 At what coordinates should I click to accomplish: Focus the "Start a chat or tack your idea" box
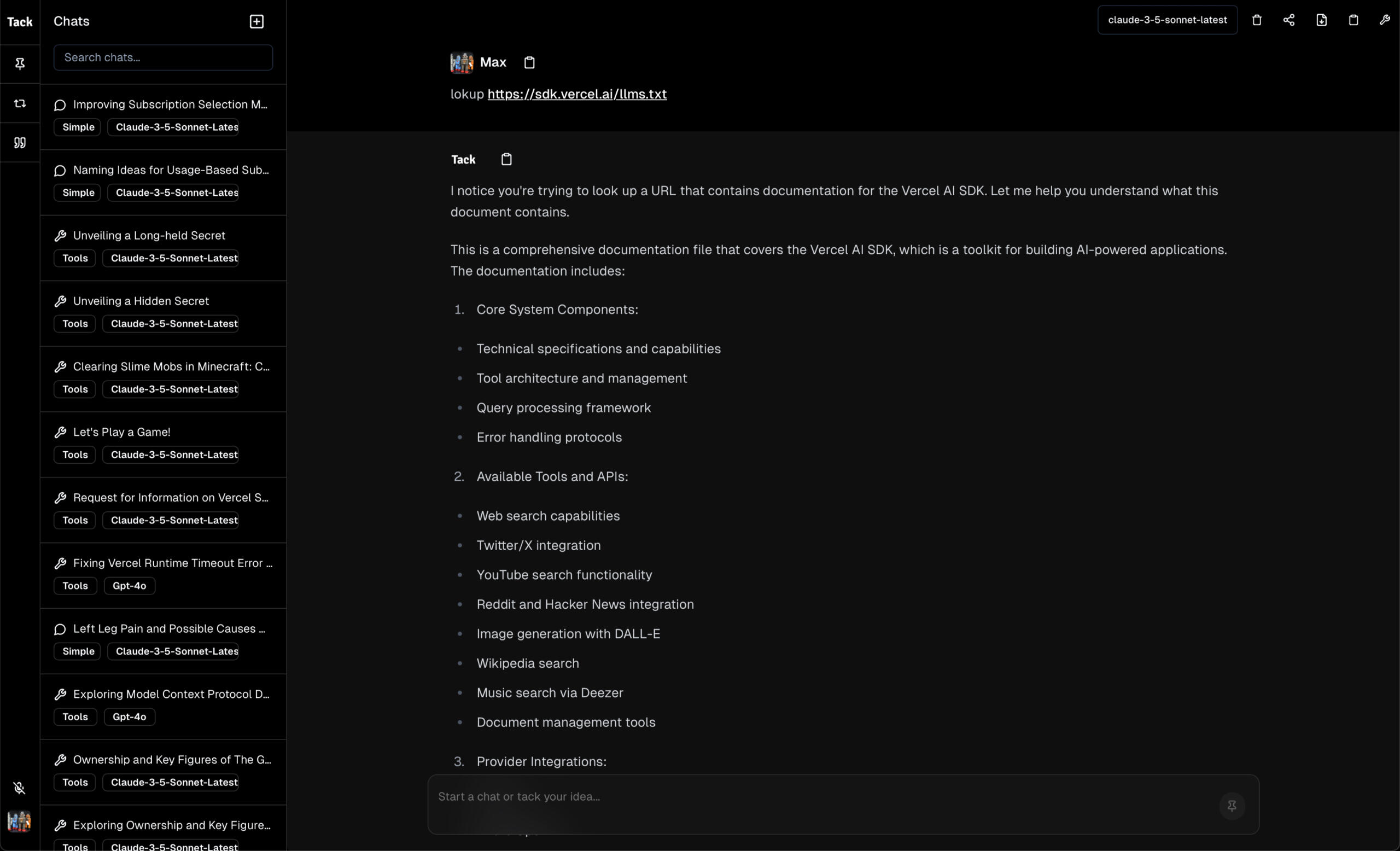pos(818,797)
